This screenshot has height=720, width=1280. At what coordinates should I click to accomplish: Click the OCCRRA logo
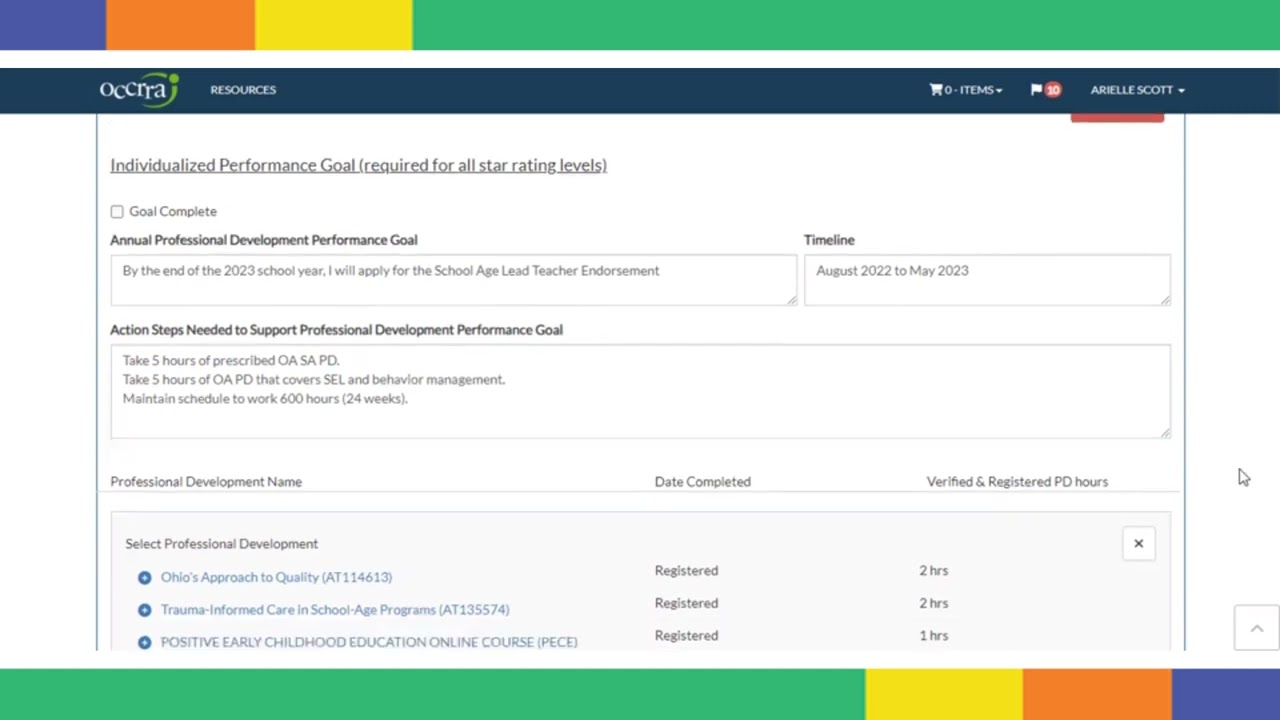tap(138, 89)
